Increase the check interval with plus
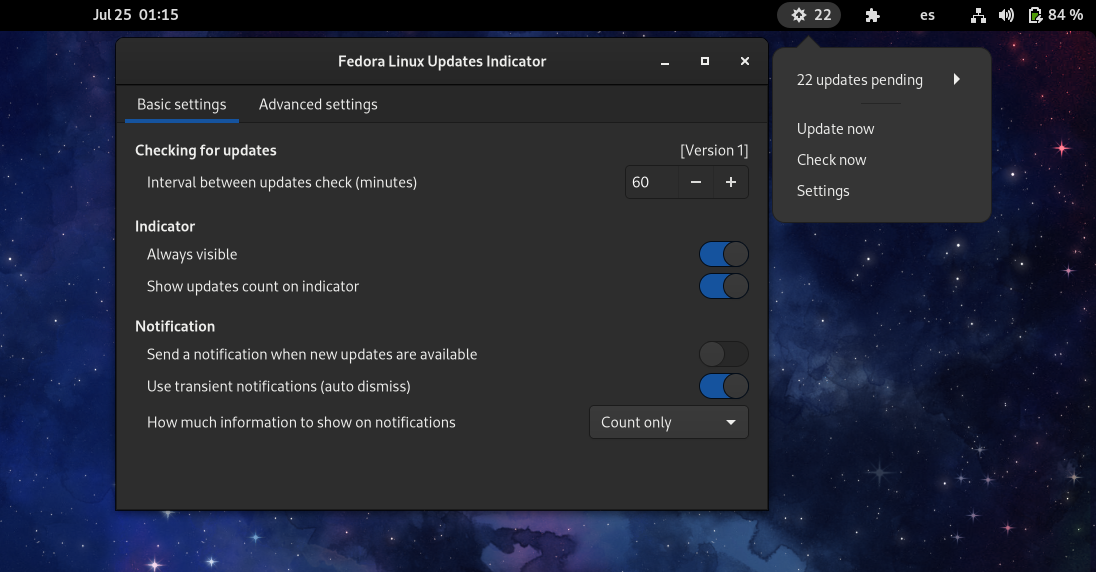This screenshot has height=572, width=1096. (x=730, y=182)
